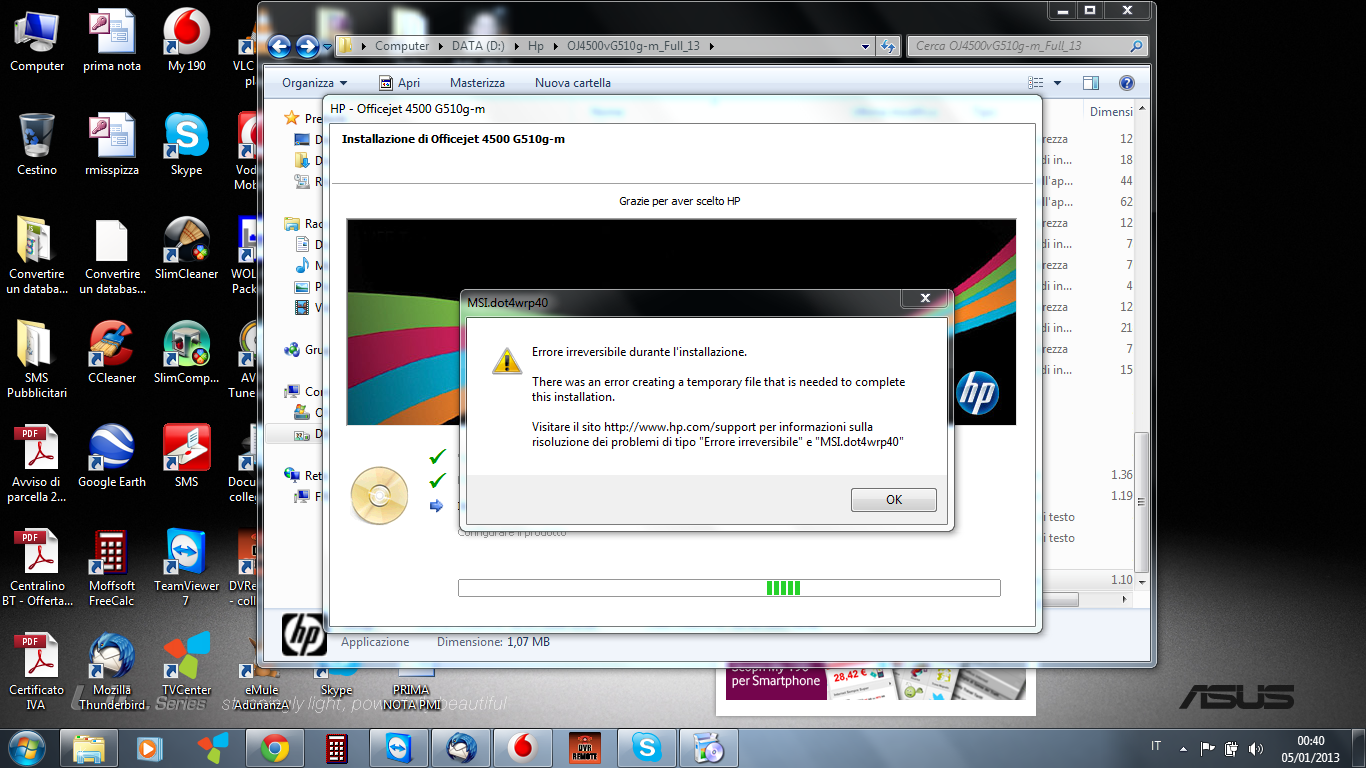The width and height of the screenshot is (1366, 768).
Task: Launch CCleaner from the desktop
Action: [112, 352]
